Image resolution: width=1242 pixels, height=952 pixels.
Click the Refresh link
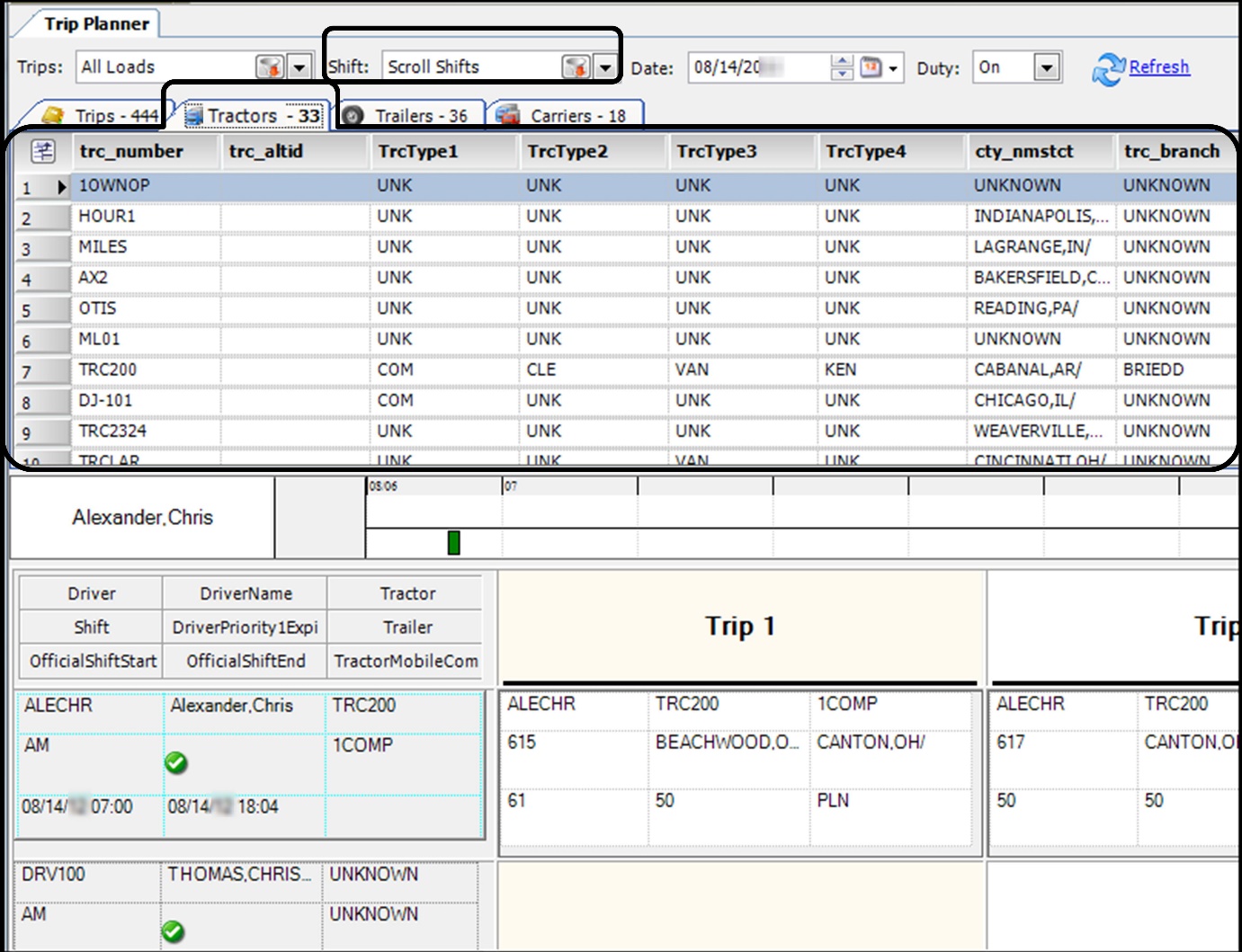pos(1158,67)
